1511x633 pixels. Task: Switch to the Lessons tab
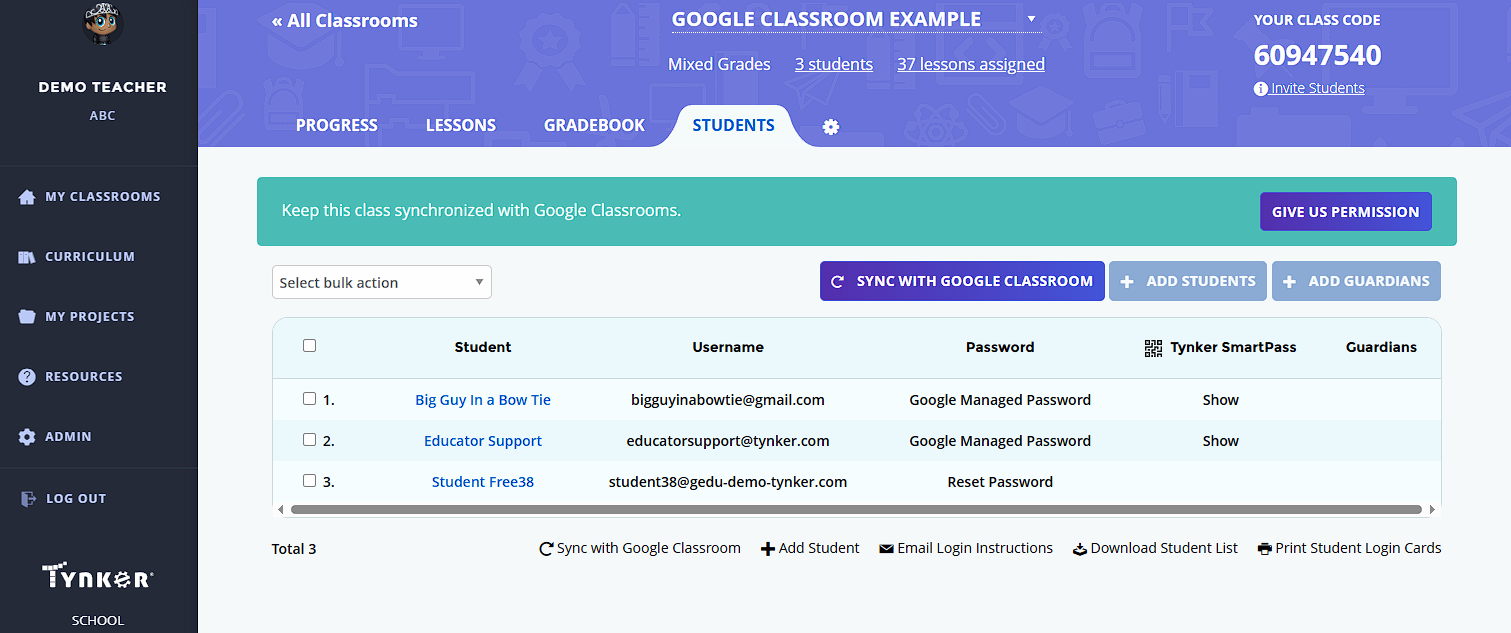click(461, 125)
